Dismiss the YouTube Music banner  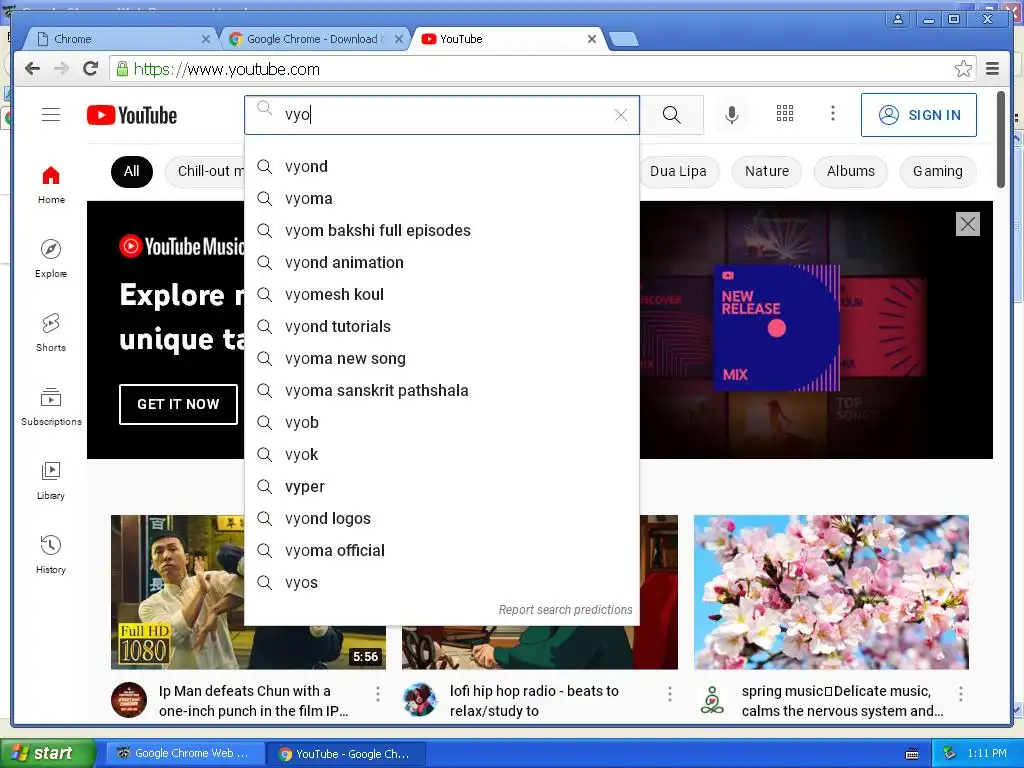click(x=968, y=224)
